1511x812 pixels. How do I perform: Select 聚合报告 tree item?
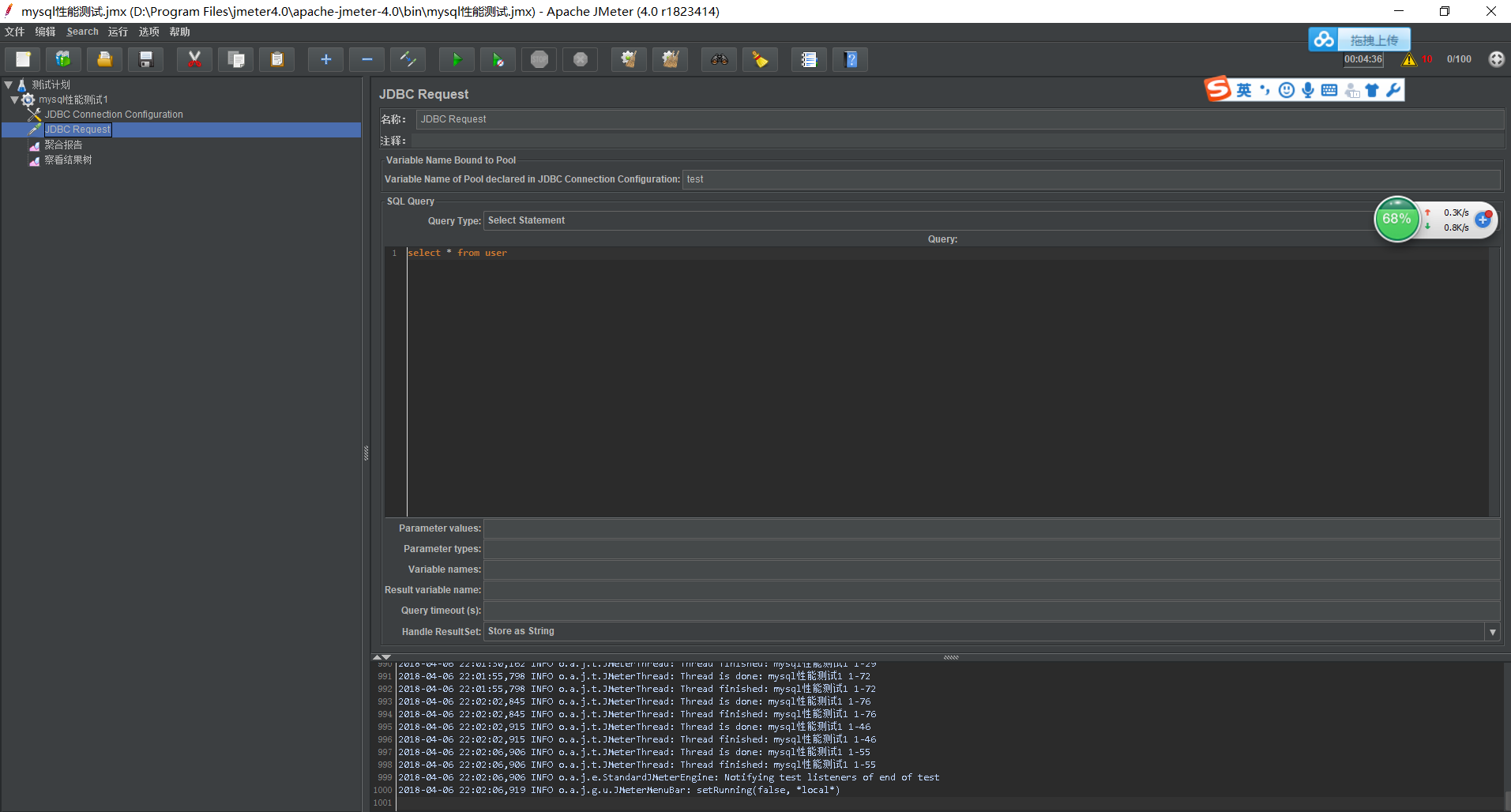point(63,145)
